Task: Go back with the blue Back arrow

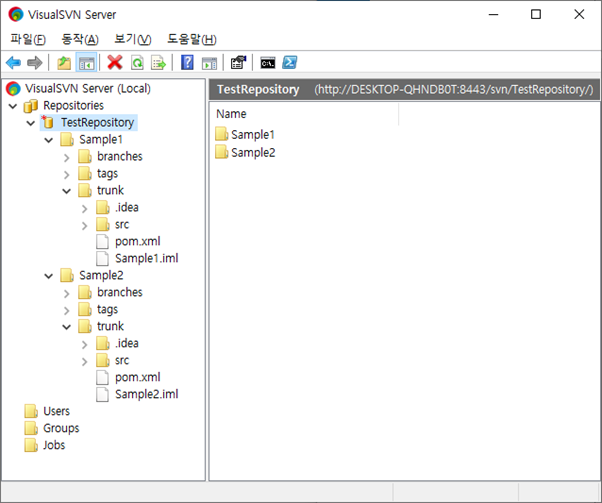Action: tap(13, 63)
